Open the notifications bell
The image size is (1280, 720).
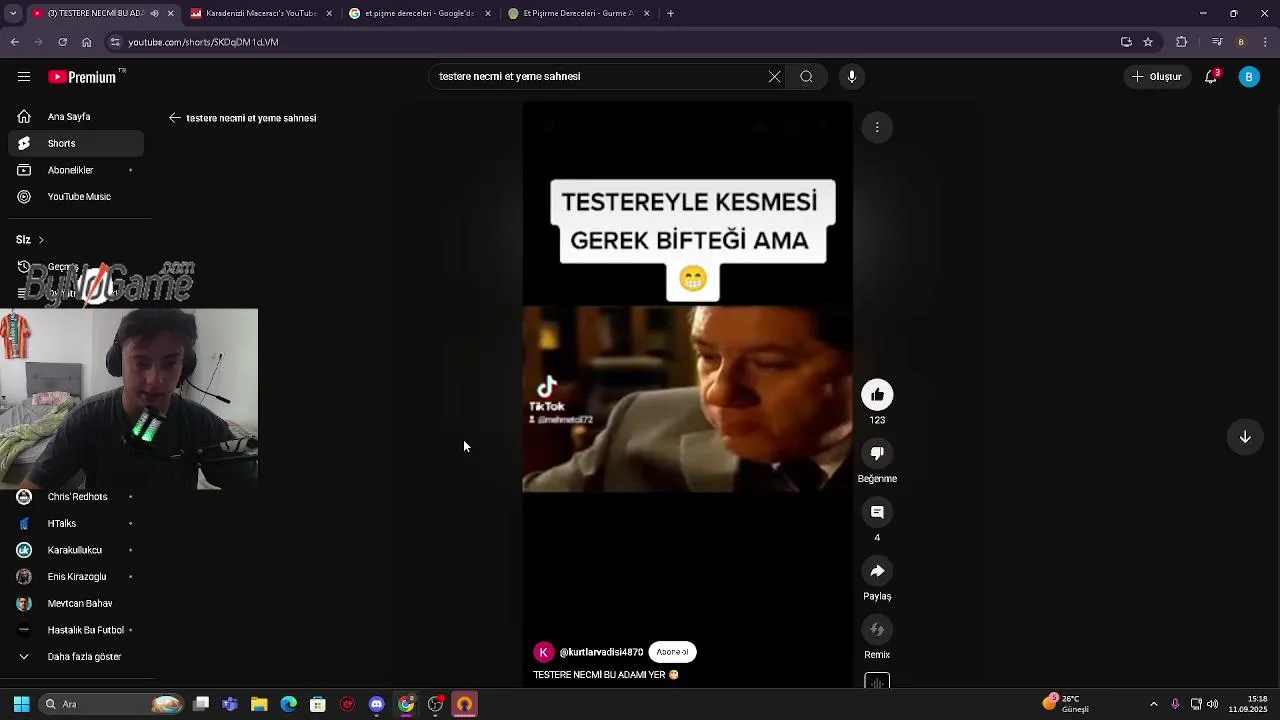[1211, 77]
